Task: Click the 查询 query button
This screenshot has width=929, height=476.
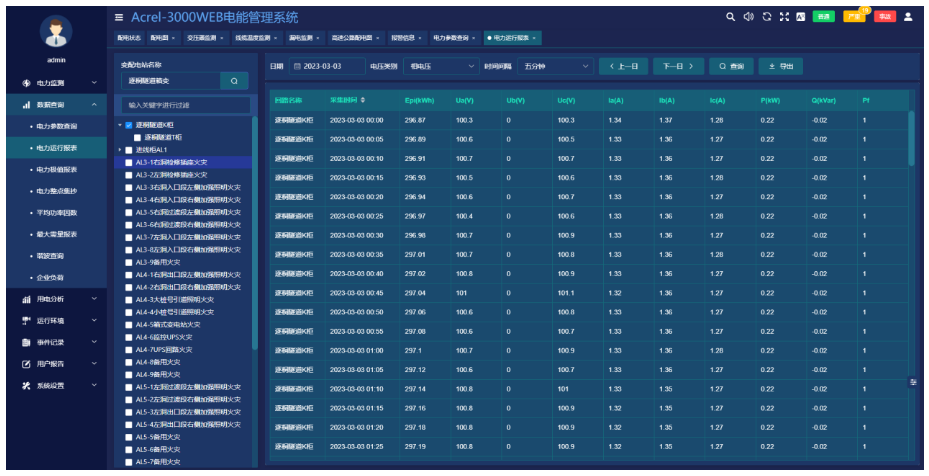Action: [731, 66]
